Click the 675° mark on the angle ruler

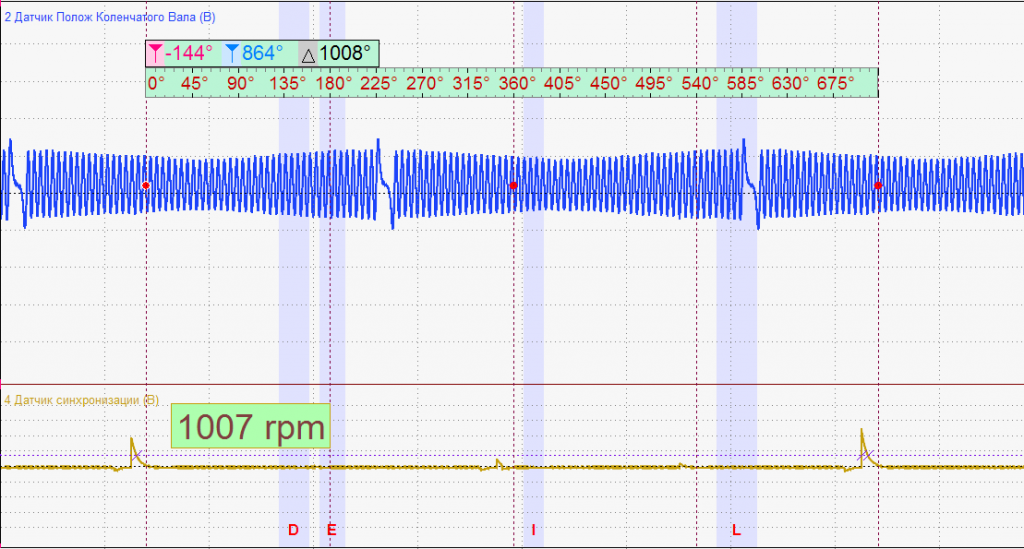[835, 84]
